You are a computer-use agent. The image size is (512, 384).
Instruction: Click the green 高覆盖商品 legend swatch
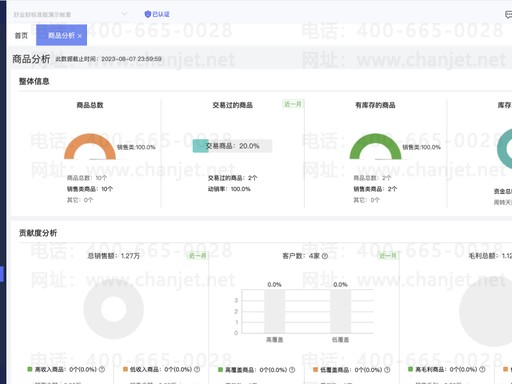220,370
